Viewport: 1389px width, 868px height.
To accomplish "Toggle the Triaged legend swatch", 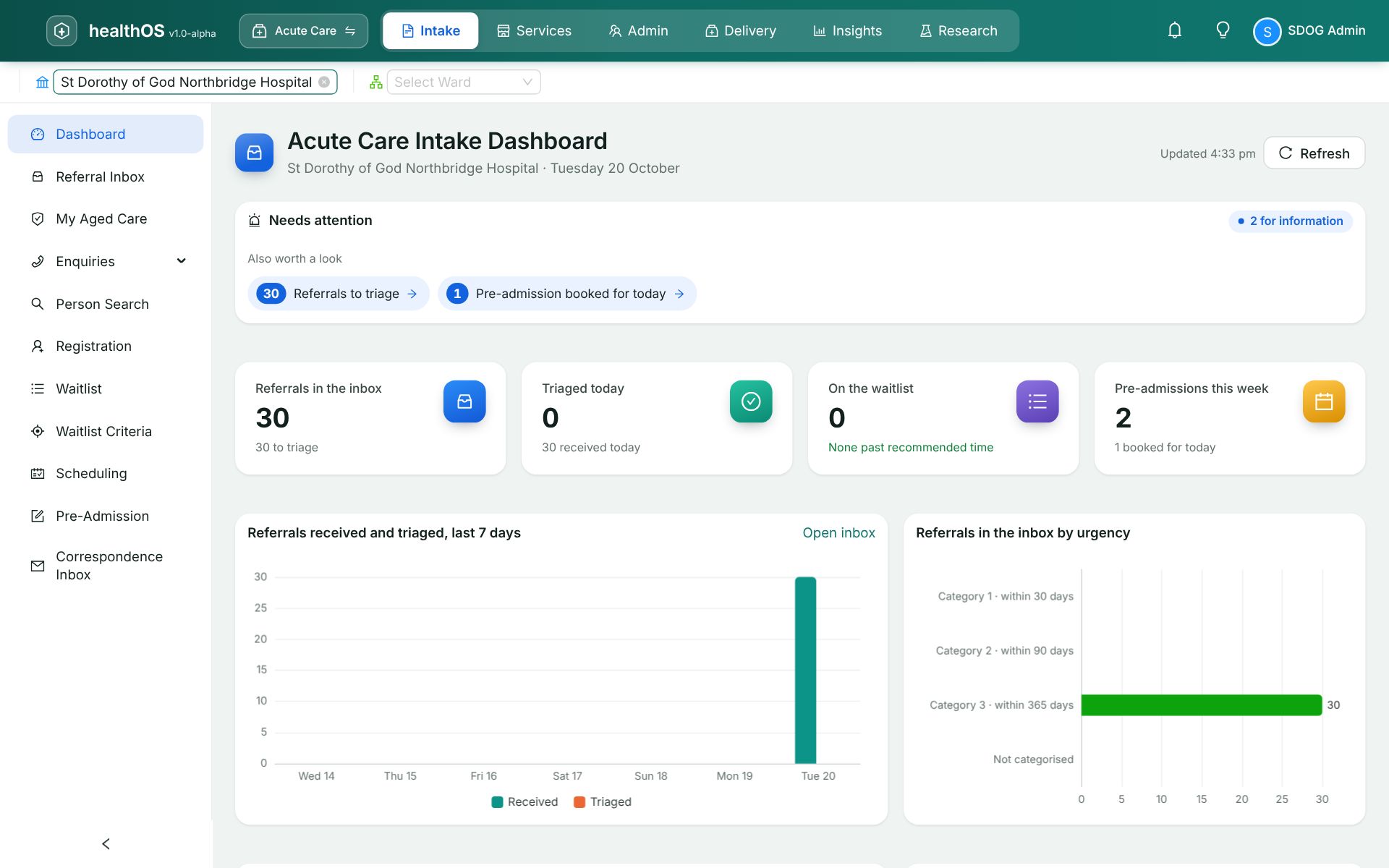I will pos(579,802).
